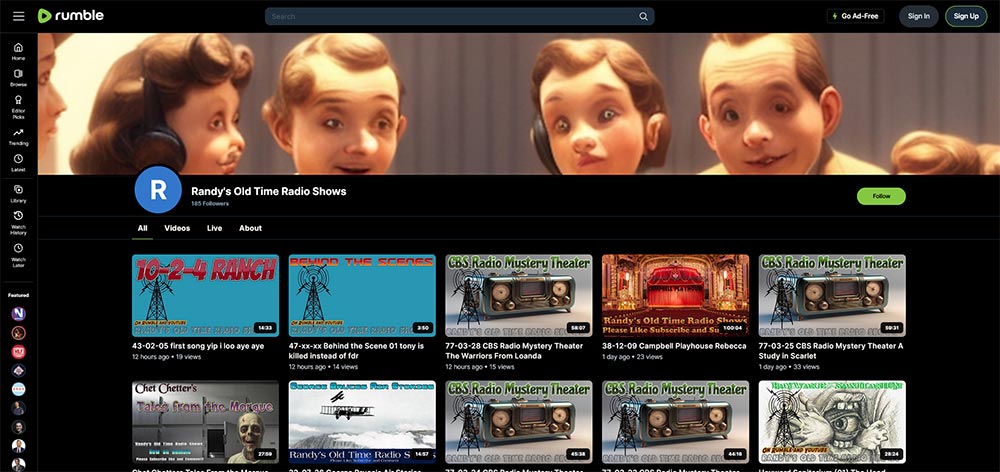Open title '43-02-05 first song yip i loo aye aye'
Viewport: 1000px width, 472px height.
pos(198,346)
